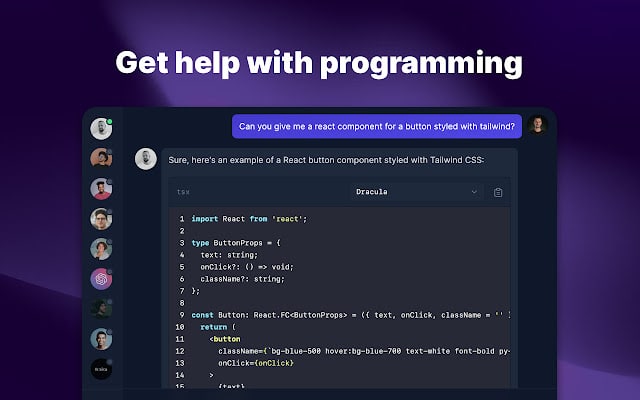The width and height of the screenshot is (640, 400).
Task: Click the 'Get help with programming' heading
Action: [x=319, y=63]
